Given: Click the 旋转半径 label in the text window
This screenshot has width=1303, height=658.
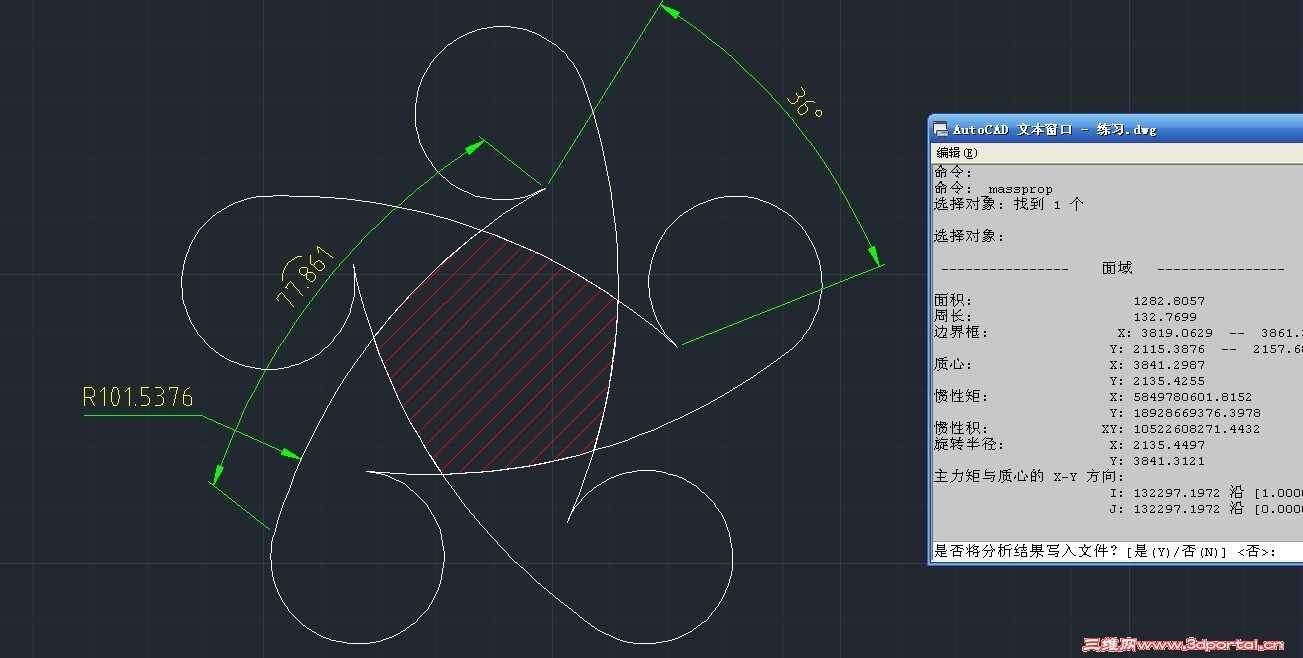Looking at the screenshot, I should click(969, 445).
